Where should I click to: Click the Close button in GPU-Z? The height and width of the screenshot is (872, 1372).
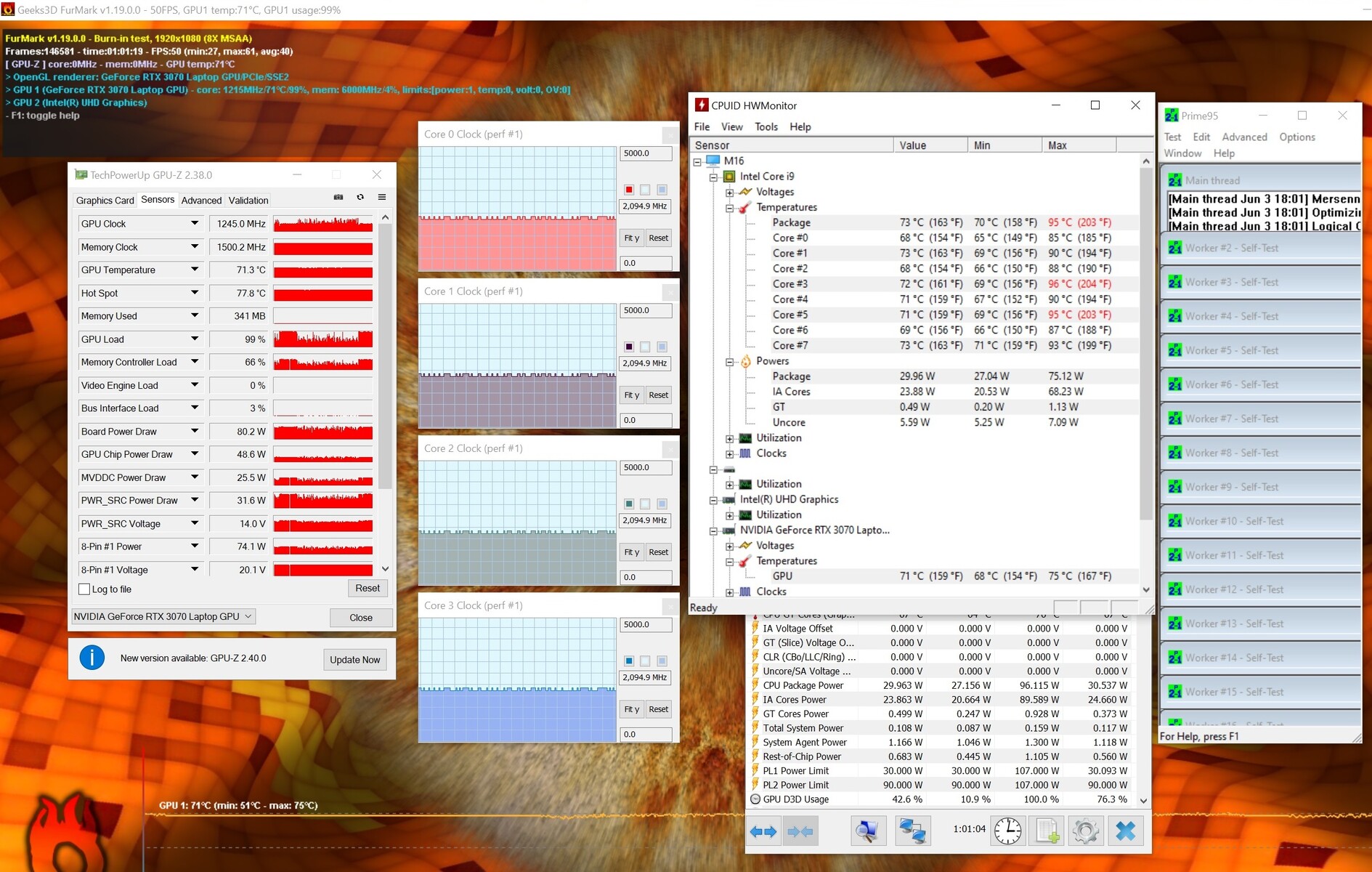(361, 617)
